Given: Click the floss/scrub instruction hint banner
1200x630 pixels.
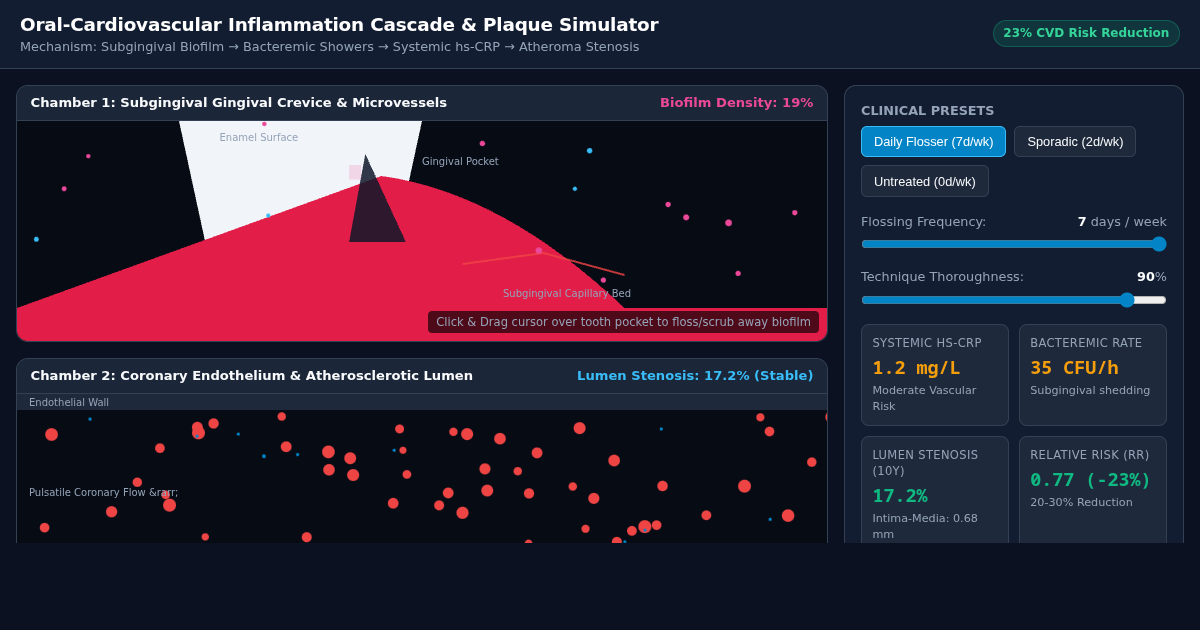Looking at the screenshot, I should coord(623,322).
